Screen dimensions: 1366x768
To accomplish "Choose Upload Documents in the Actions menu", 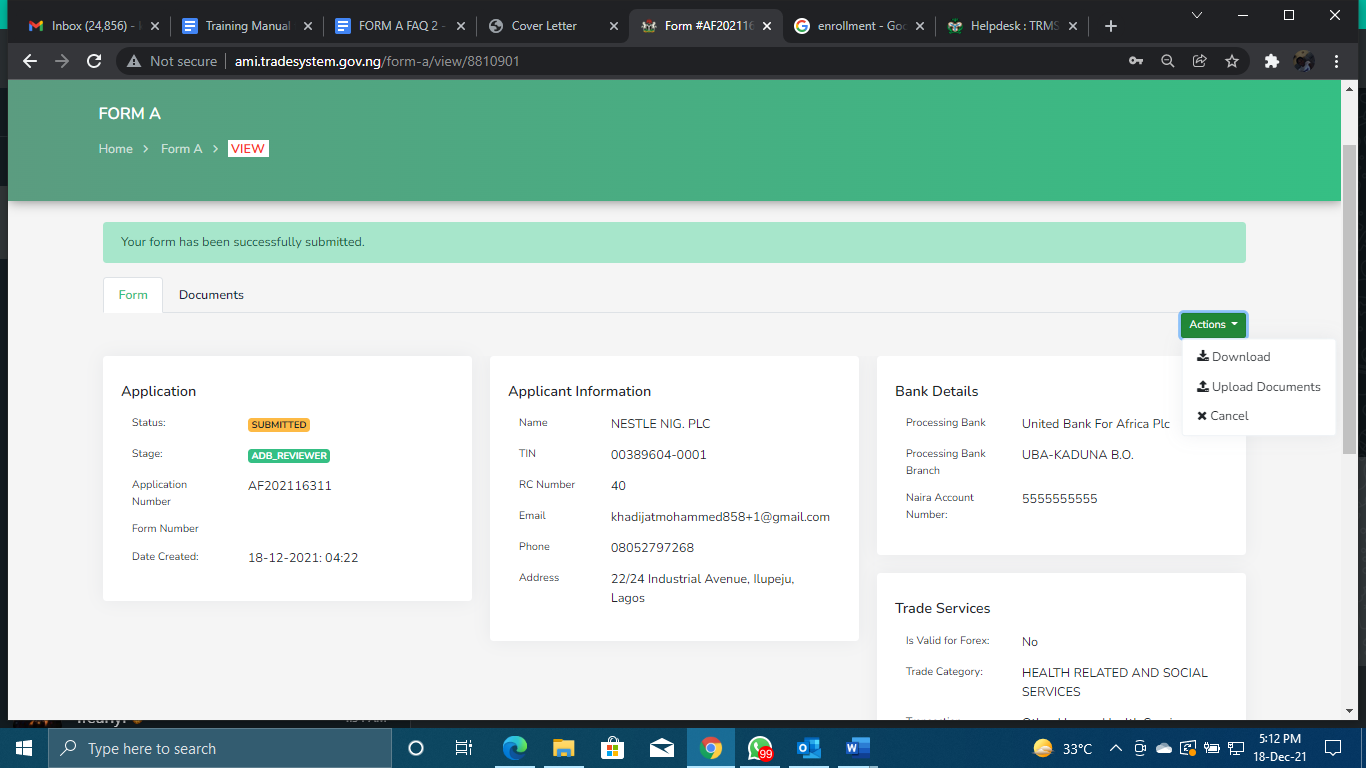I will click(x=1259, y=387).
